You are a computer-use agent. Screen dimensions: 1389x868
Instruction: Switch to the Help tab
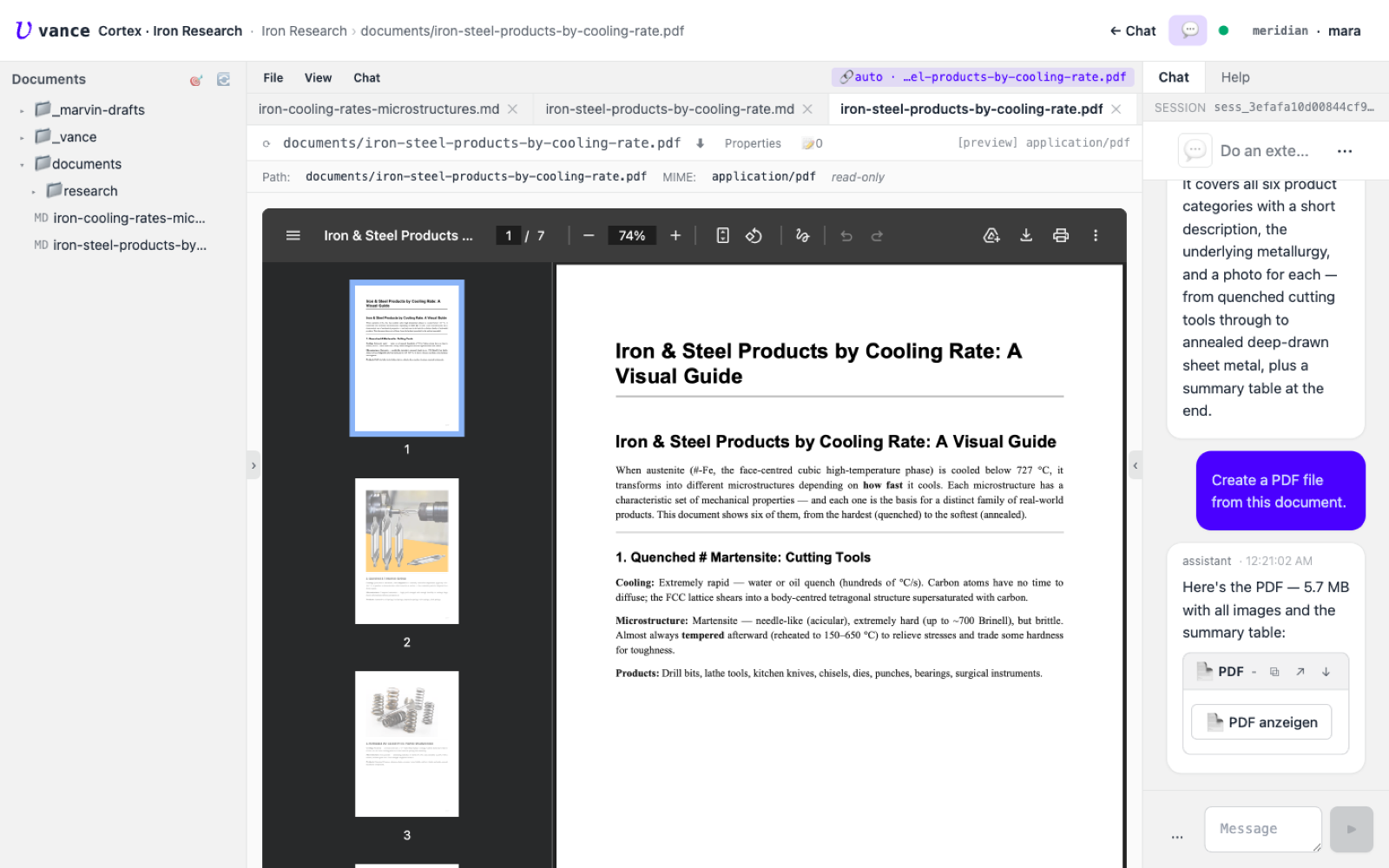(1235, 77)
